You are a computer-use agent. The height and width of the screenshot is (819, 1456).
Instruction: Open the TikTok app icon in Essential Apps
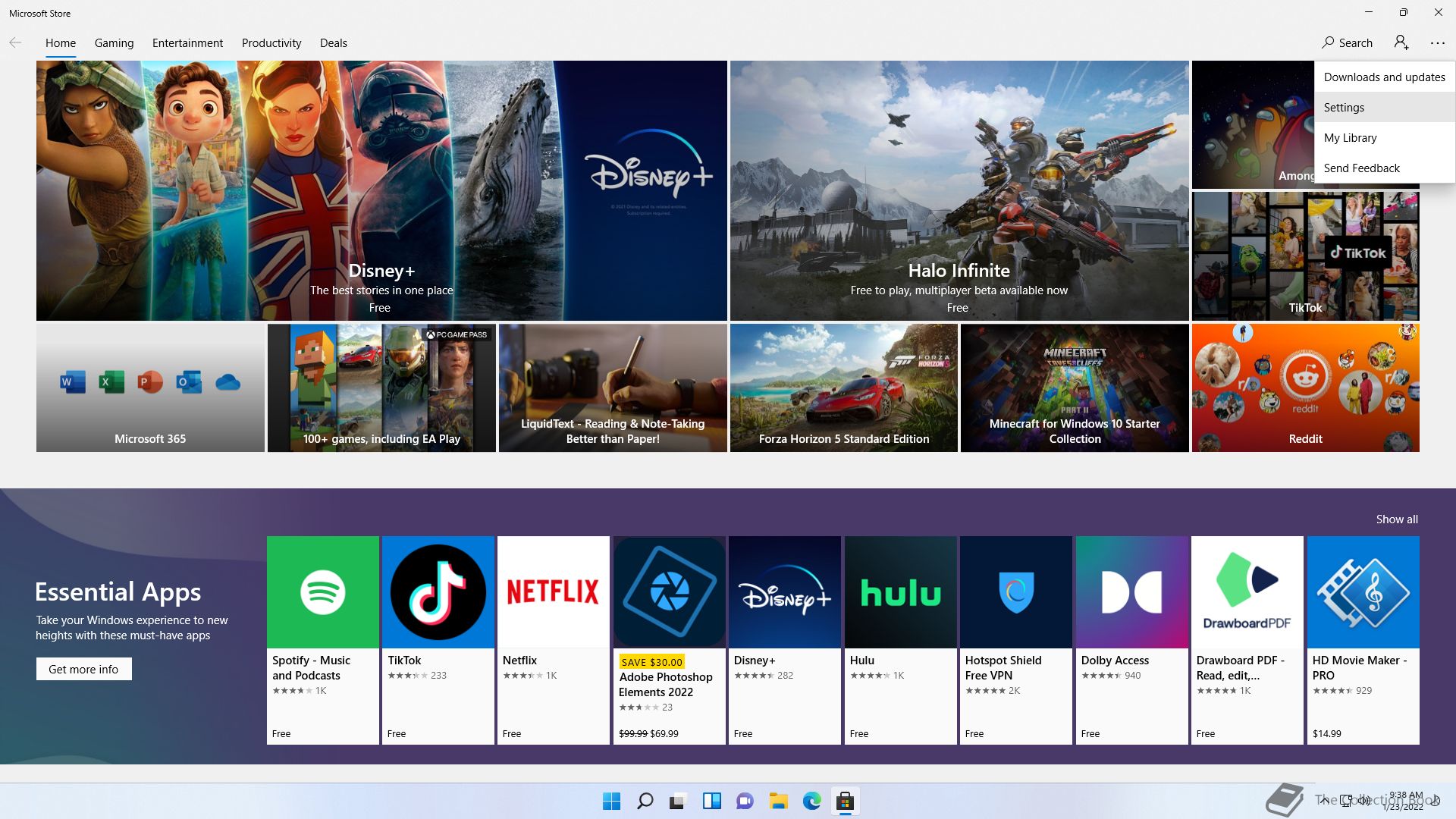[x=438, y=592]
